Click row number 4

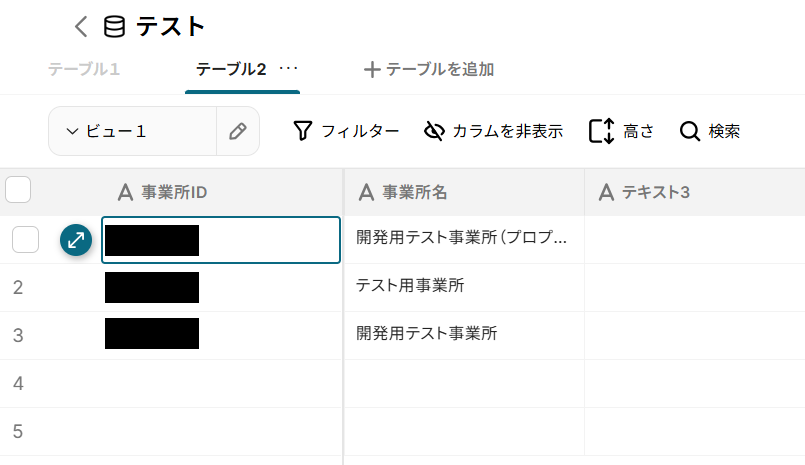[18, 384]
